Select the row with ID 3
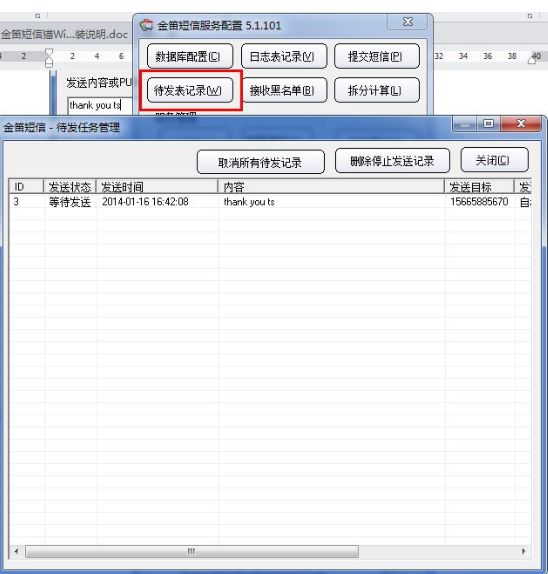Viewport: 548px width, 574px height. (x=270, y=201)
